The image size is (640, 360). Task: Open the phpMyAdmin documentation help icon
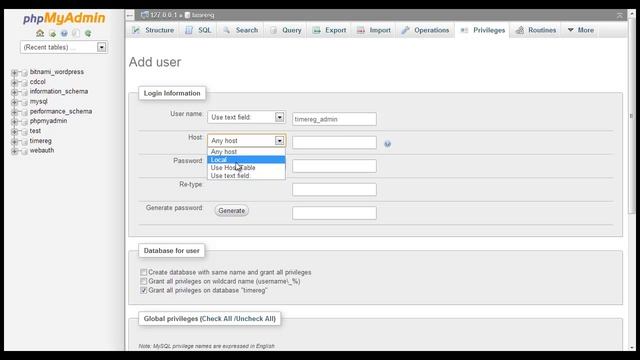(x=64, y=33)
